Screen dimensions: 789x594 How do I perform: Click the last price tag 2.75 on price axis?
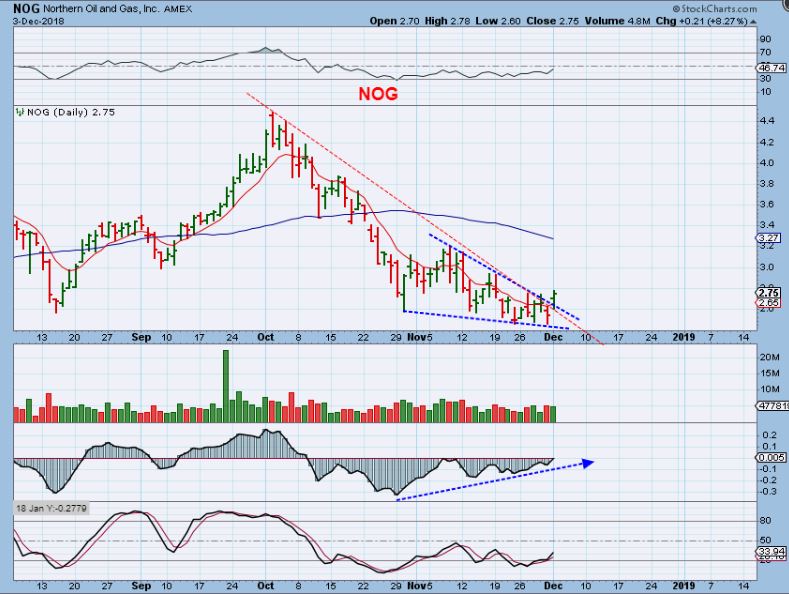[x=769, y=292]
